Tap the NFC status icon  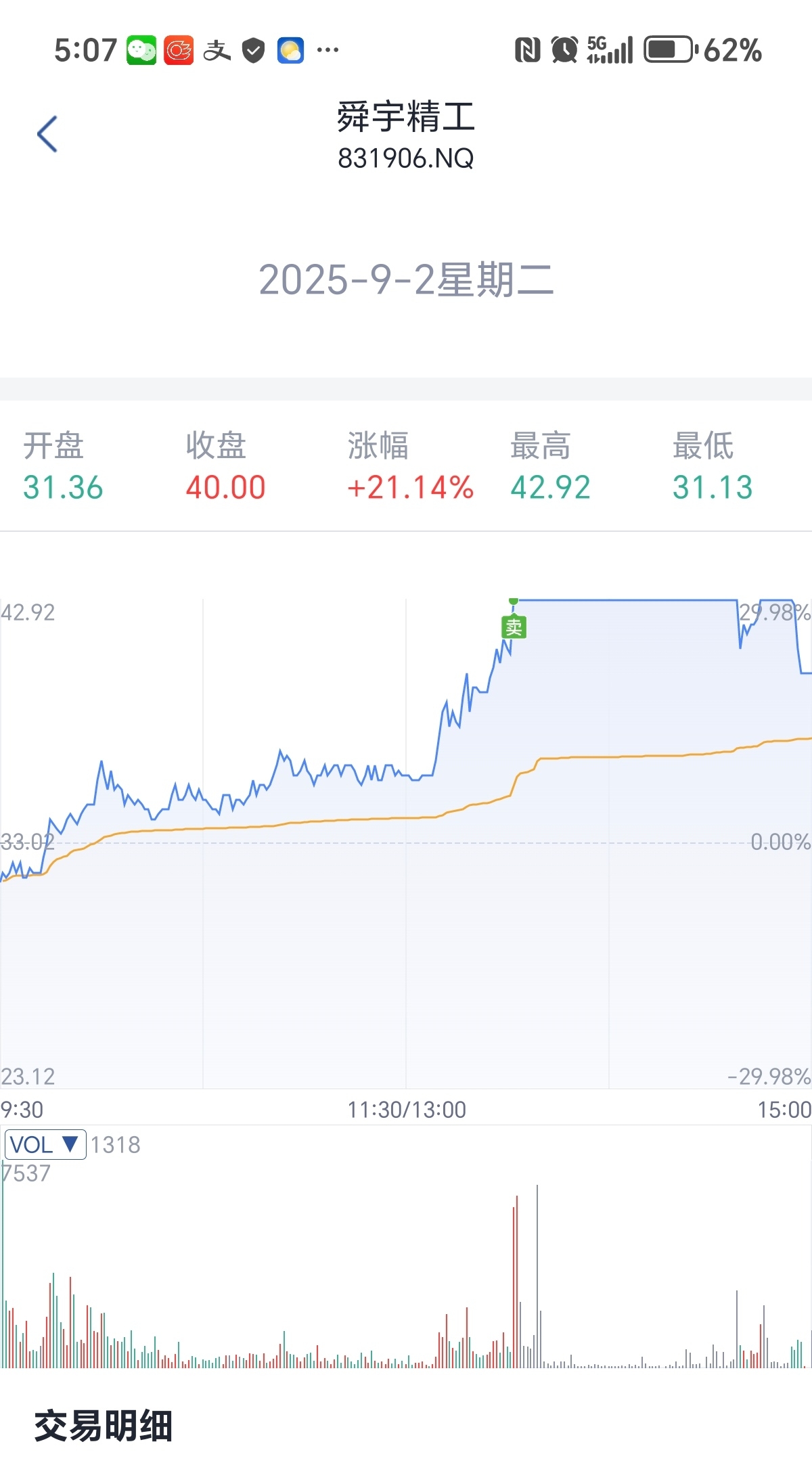pos(528,50)
